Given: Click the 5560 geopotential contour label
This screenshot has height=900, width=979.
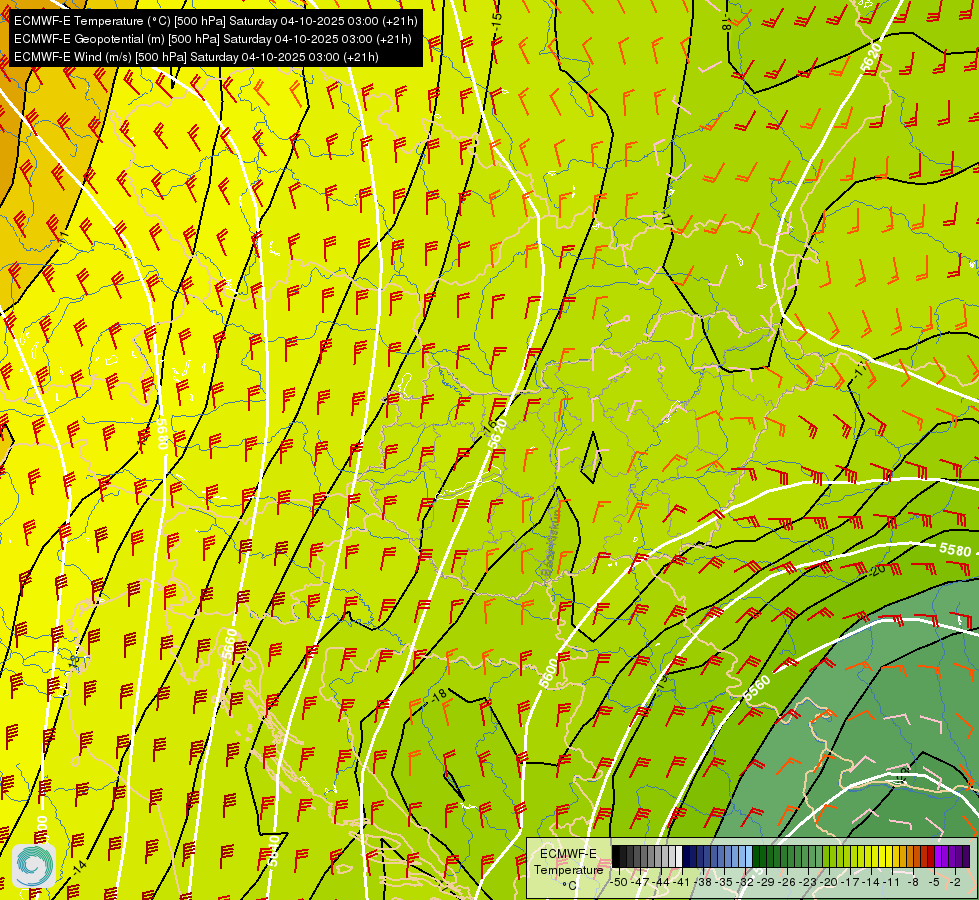Looking at the screenshot, I should (757, 688).
